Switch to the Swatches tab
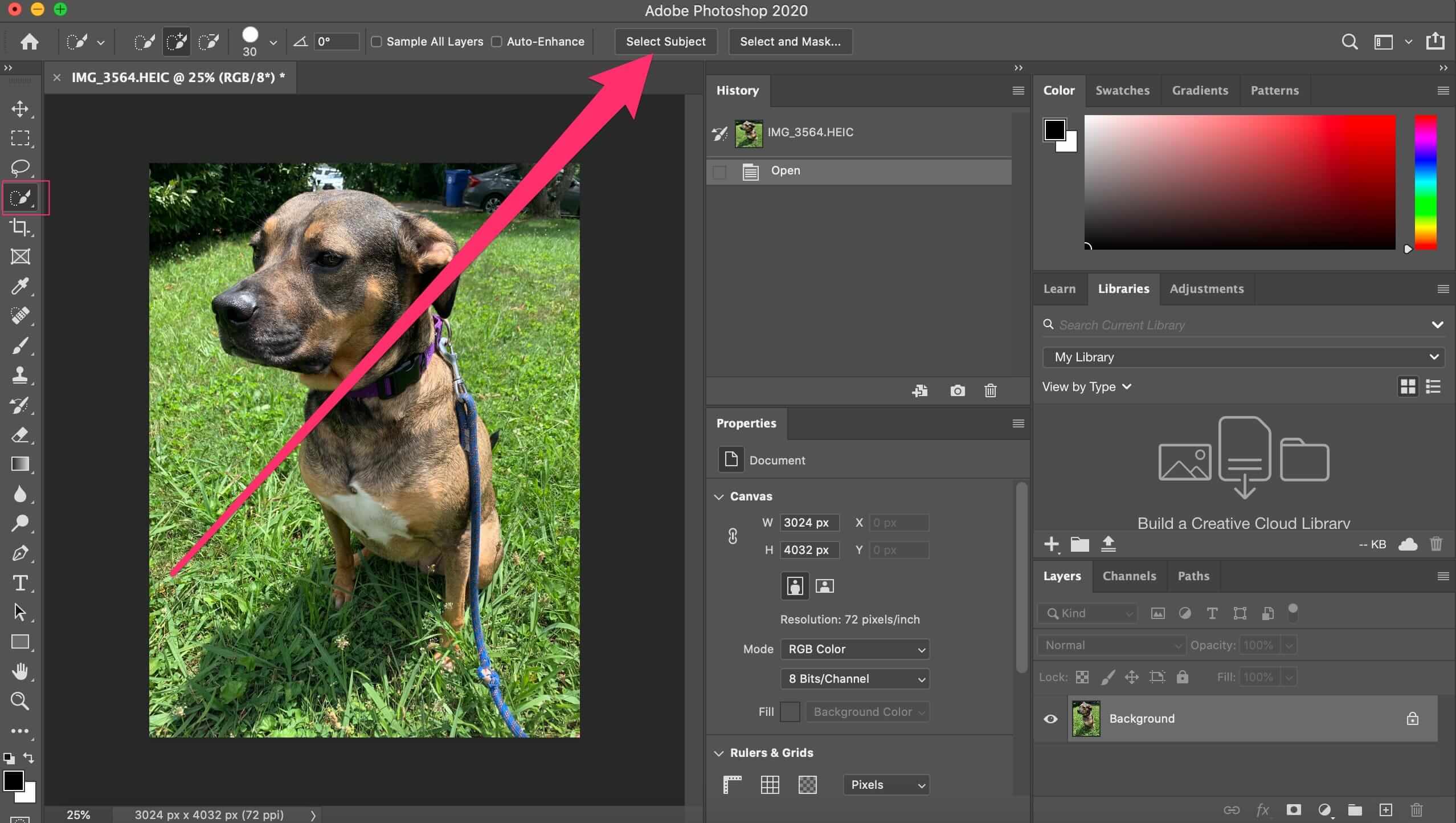The height and width of the screenshot is (823, 1456). 1122,89
